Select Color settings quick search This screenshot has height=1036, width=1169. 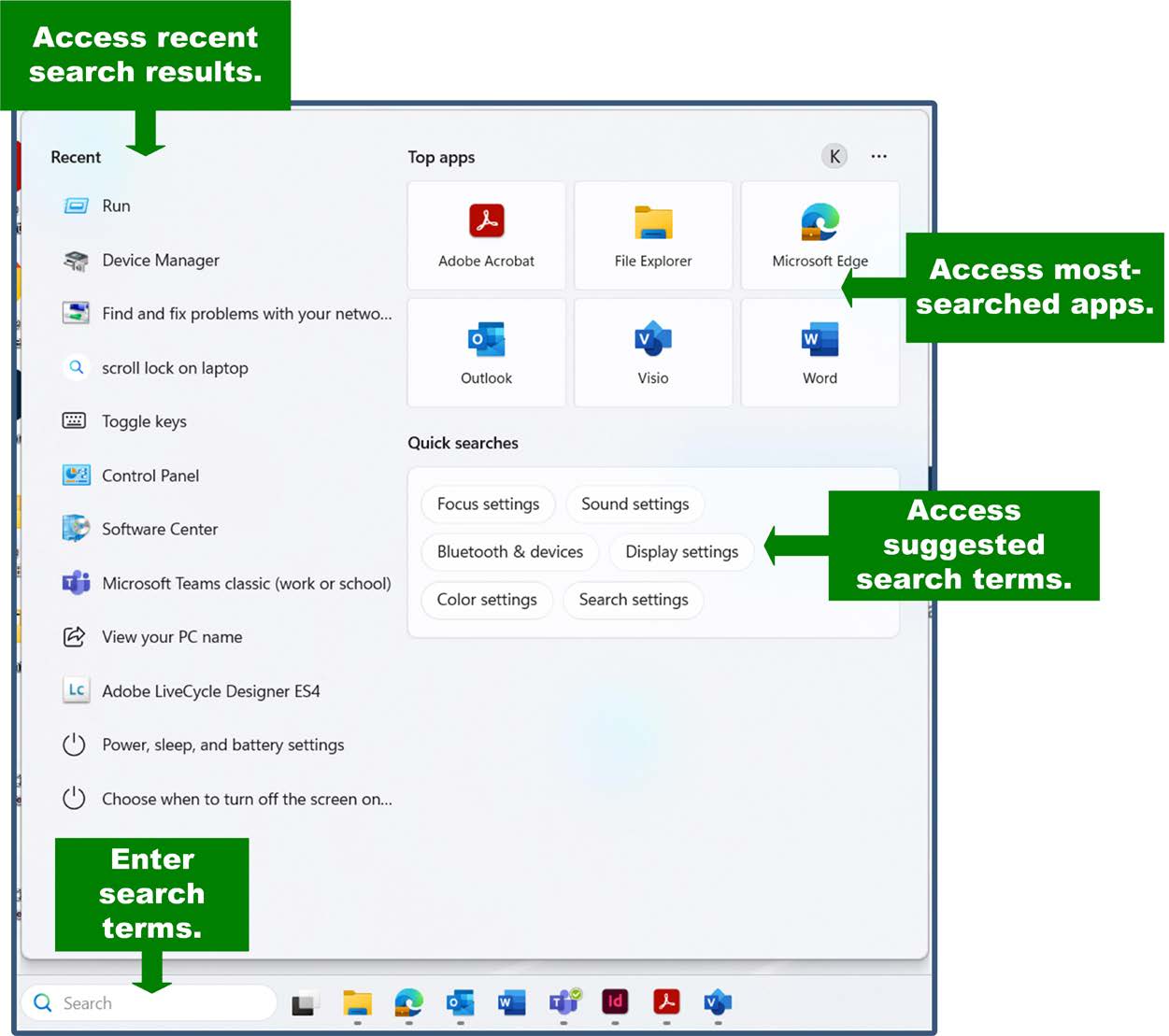pyautogui.click(x=487, y=600)
